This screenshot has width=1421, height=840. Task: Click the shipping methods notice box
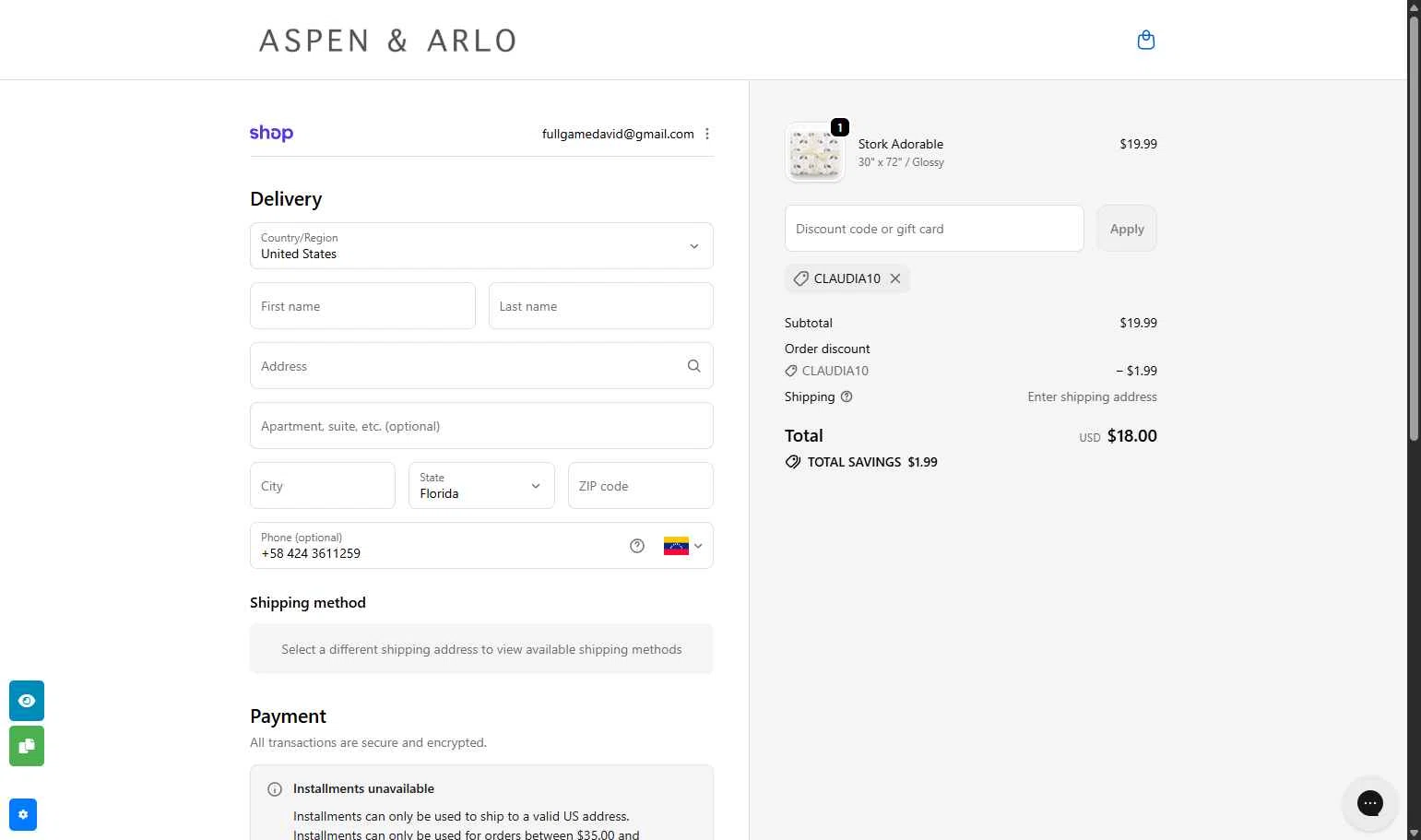481,649
